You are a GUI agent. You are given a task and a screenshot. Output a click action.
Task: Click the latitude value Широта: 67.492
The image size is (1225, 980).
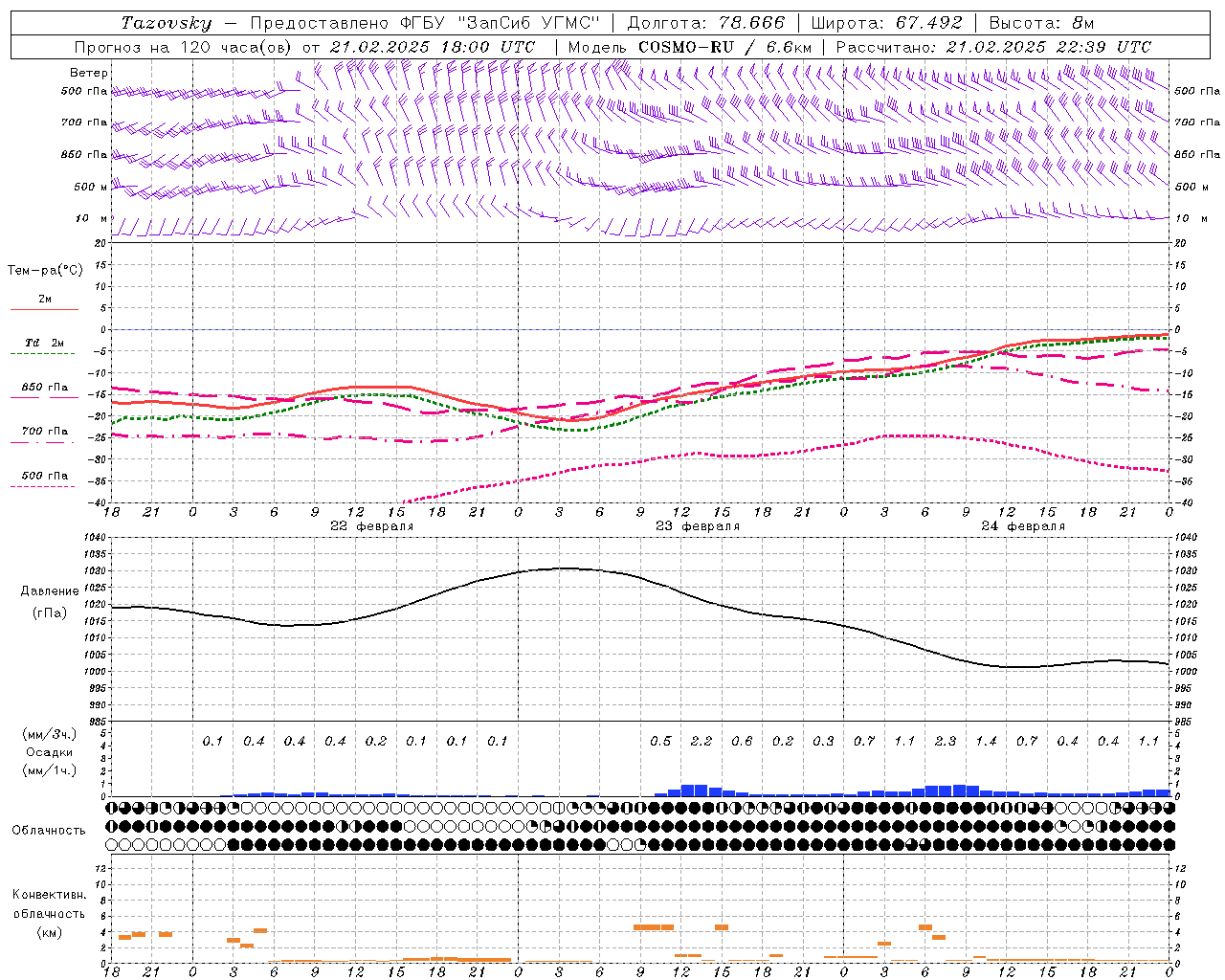click(x=887, y=23)
